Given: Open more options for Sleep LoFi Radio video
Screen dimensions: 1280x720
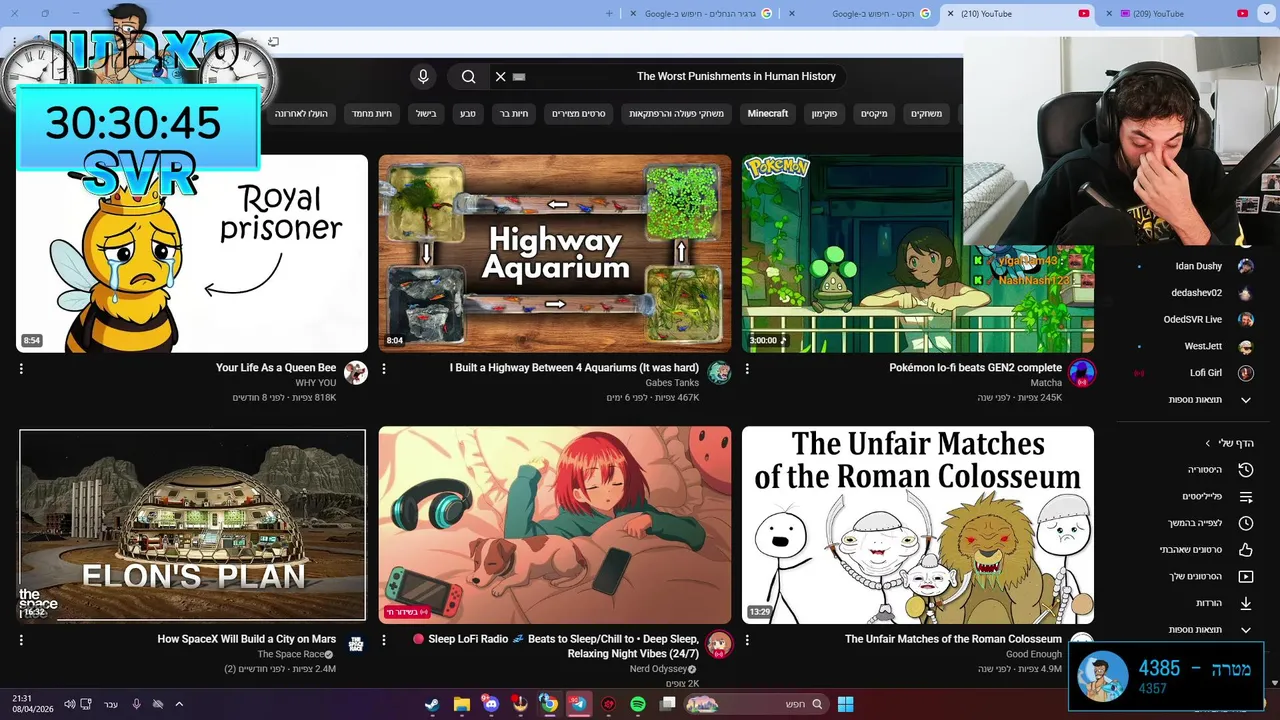Looking at the screenshot, I should click(384, 640).
